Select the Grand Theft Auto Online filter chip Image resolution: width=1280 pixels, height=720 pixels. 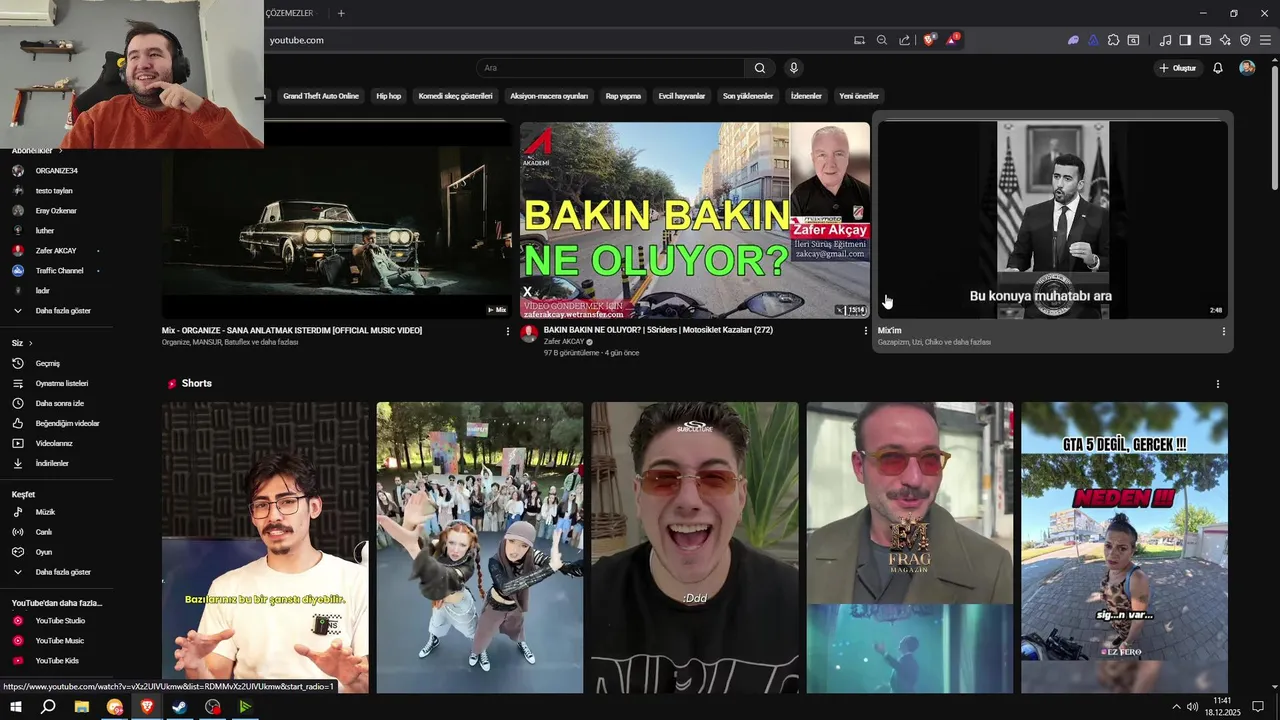(321, 96)
